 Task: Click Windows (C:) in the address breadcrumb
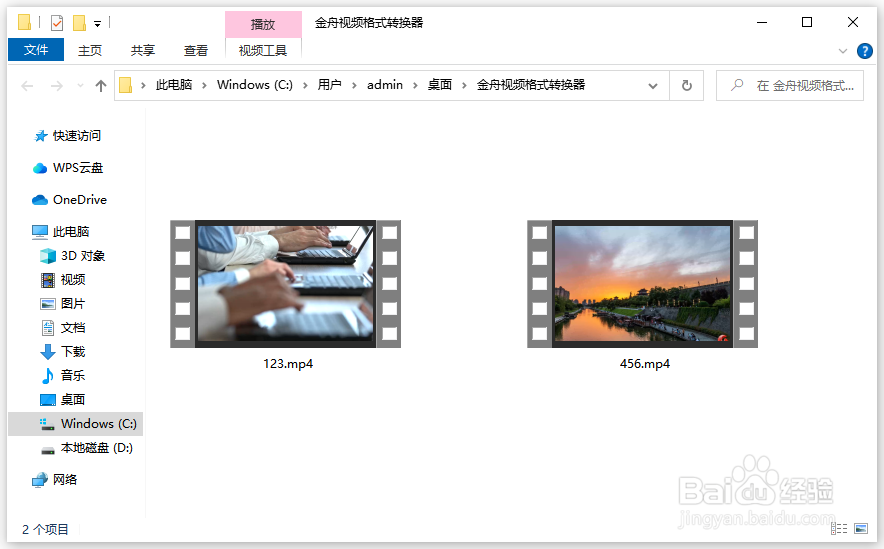(255, 85)
